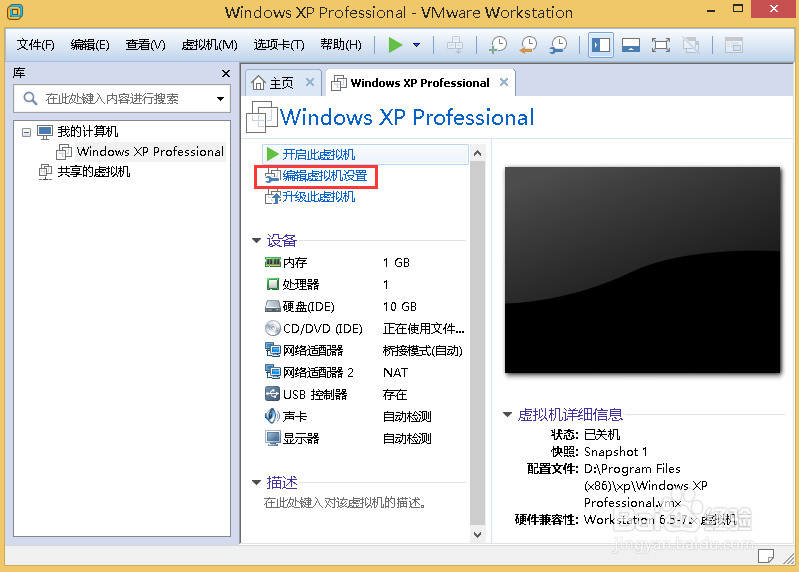Open the power options dropdown arrow
Screen dimensions: 799x572
[x=416, y=45]
